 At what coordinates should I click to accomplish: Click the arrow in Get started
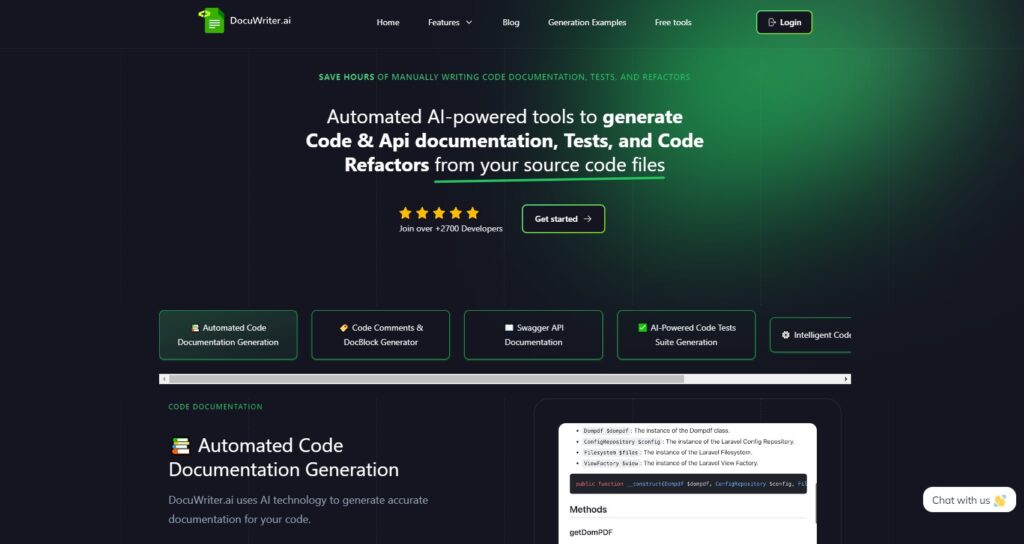coord(588,219)
